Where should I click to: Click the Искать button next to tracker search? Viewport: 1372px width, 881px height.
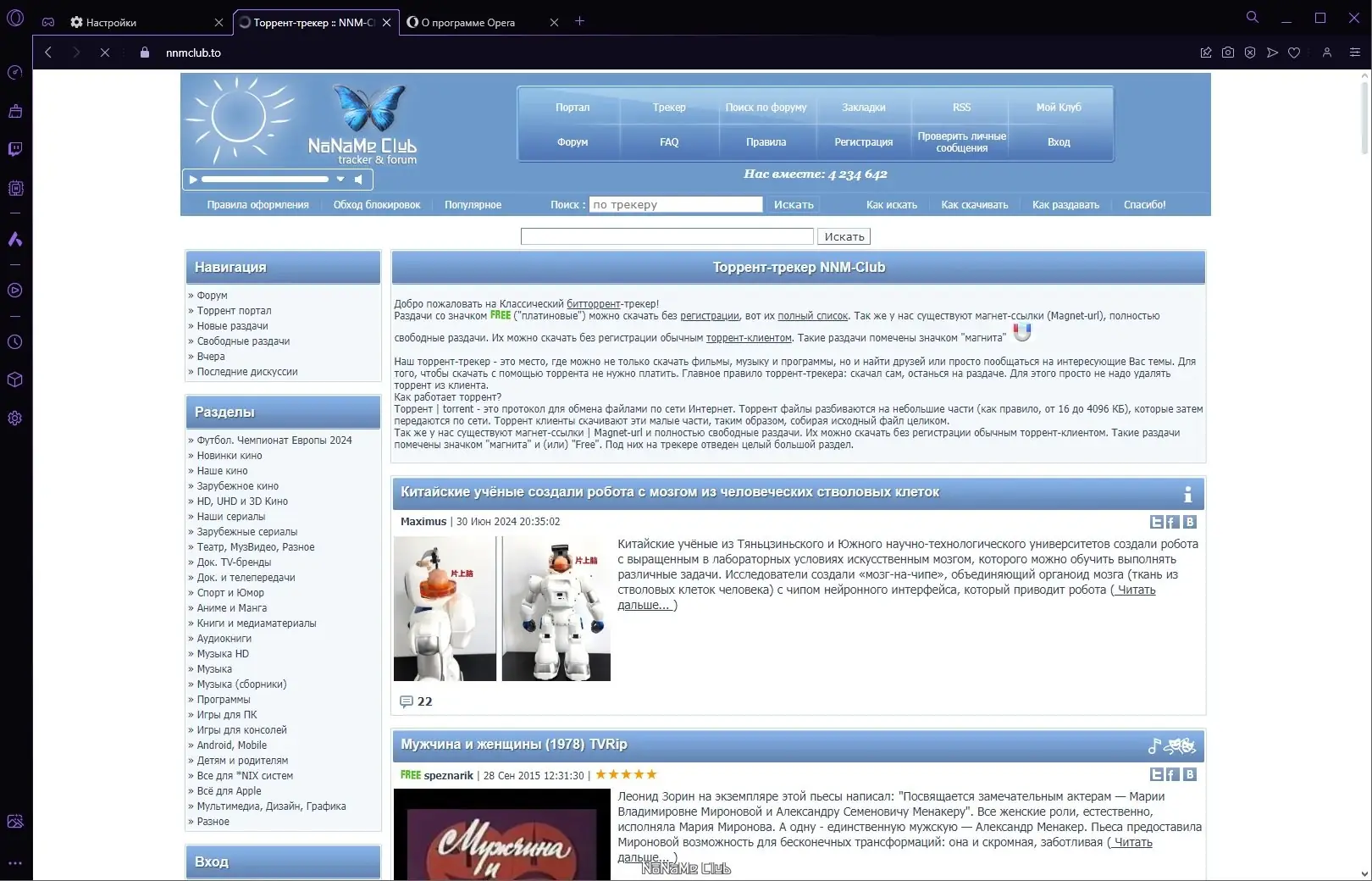click(x=794, y=205)
